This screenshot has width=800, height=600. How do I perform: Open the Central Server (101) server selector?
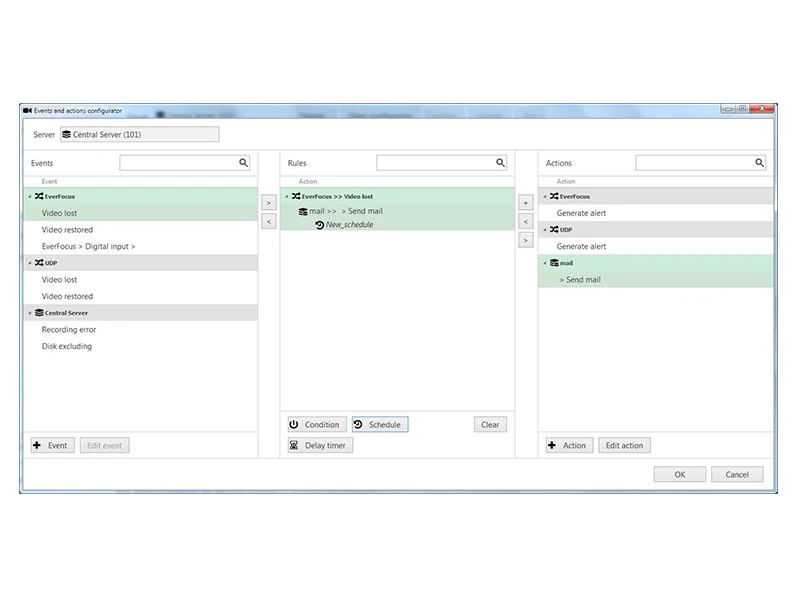coord(139,134)
